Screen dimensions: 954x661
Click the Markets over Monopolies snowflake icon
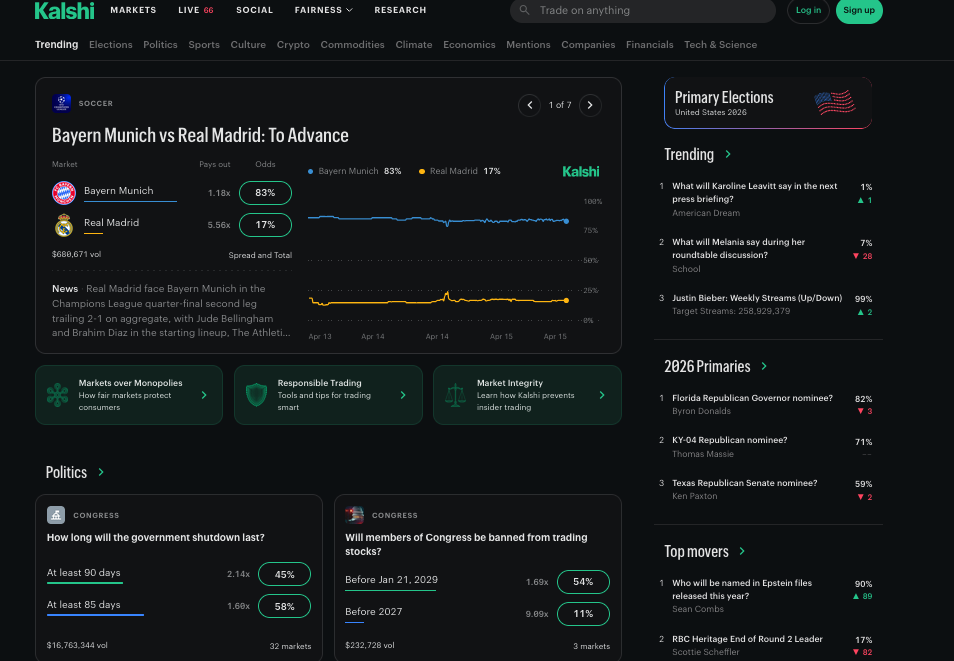tap(58, 395)
